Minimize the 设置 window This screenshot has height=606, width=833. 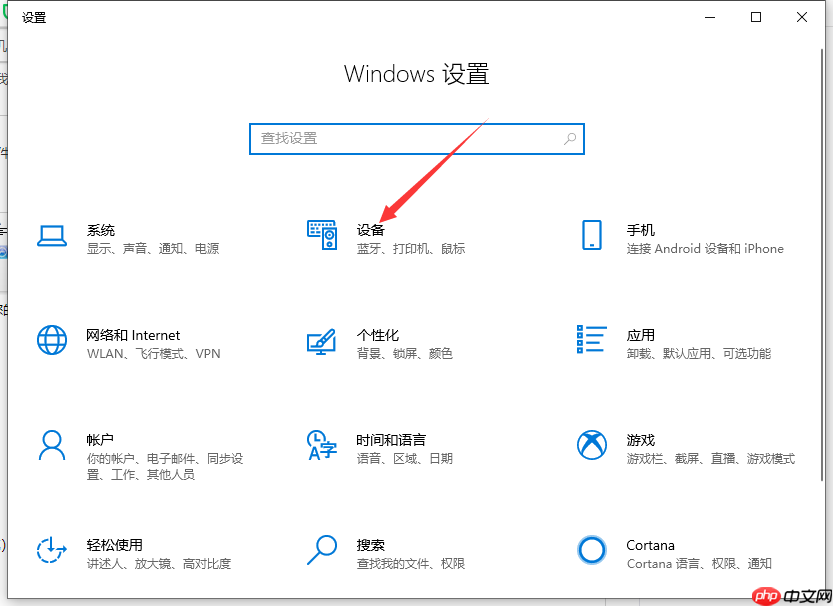click(x=710, y=17)
